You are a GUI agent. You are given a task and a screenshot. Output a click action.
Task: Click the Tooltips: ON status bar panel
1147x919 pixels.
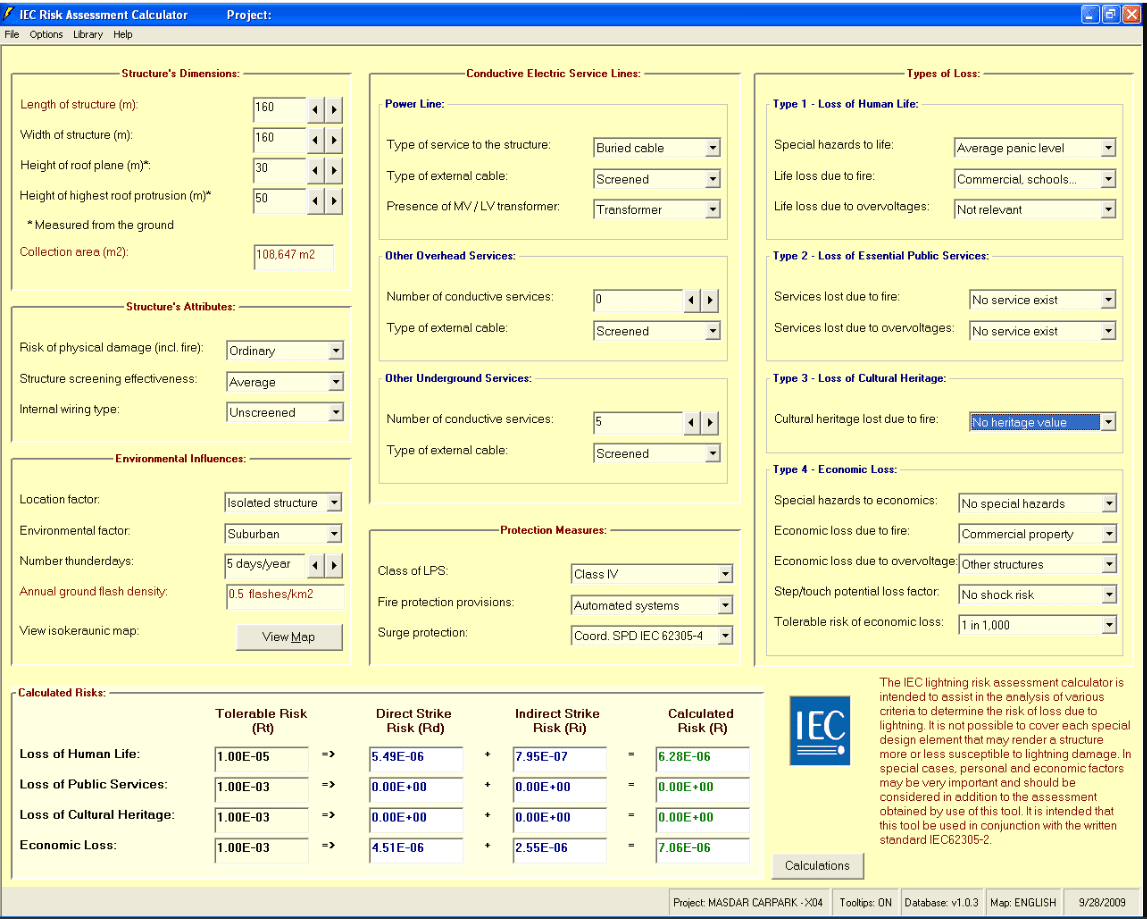click(x=865, y=903)
